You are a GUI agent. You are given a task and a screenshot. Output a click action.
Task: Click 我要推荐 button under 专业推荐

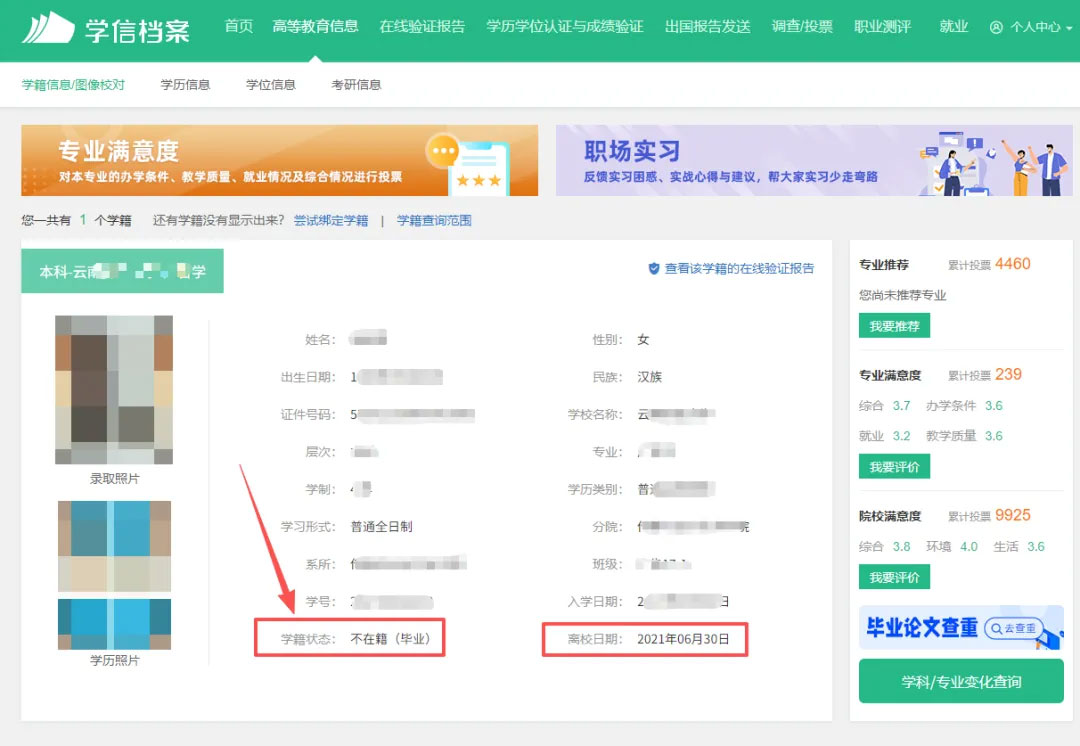(894, 326)
